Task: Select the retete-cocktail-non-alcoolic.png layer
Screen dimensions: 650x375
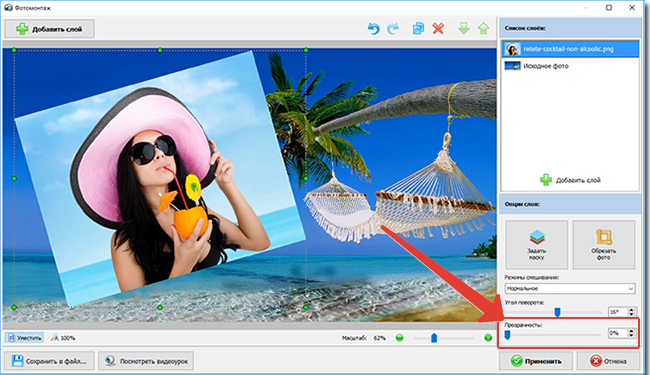Action: (x=570, y=49)
